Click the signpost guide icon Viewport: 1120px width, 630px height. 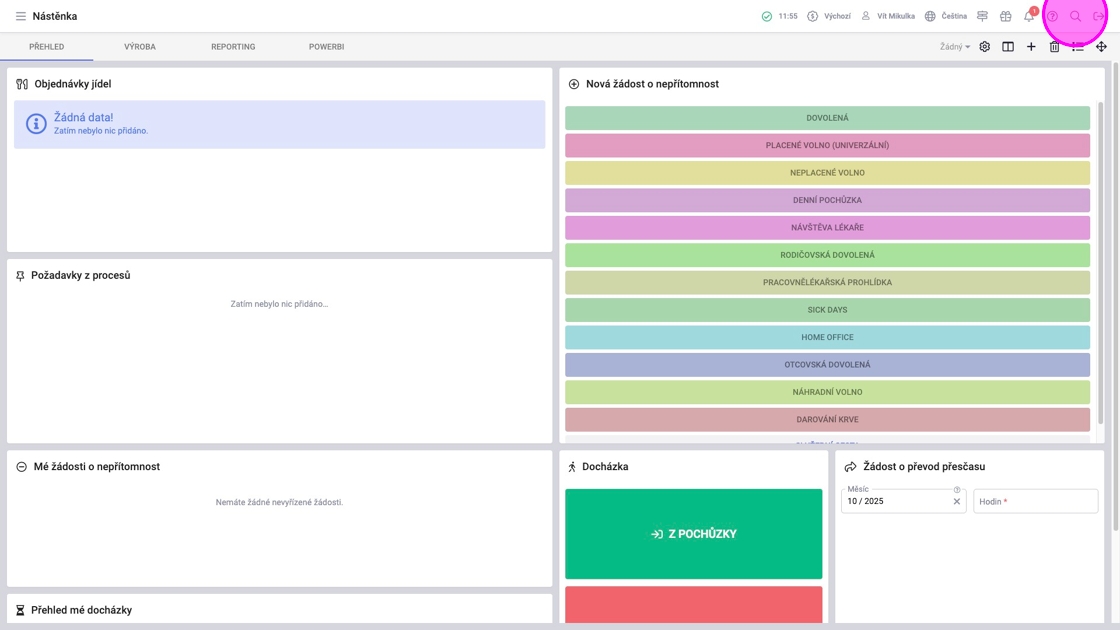pos(982,16)
